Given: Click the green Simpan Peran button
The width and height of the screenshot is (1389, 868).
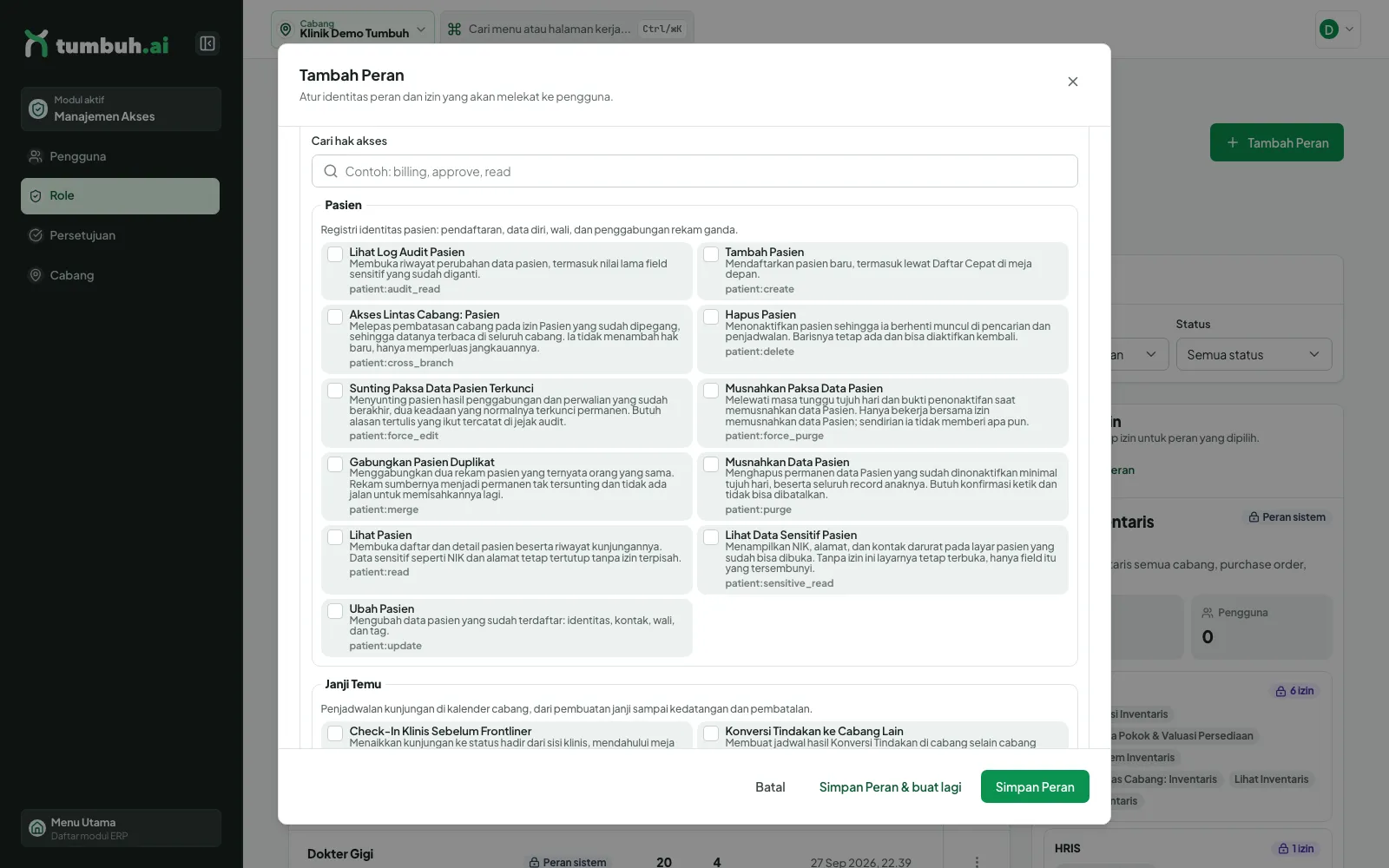Looking at the screenshot, I should point(1035,786).
